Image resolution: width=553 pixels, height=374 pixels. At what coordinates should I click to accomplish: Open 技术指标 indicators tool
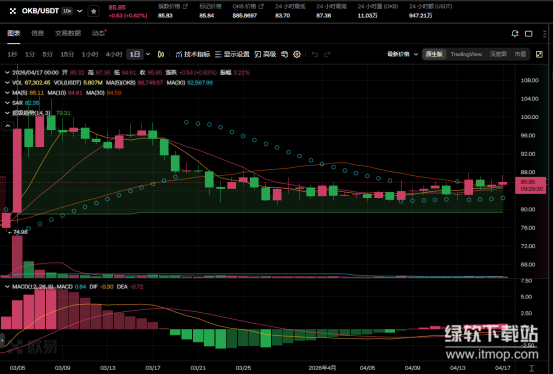pos(193,54)
